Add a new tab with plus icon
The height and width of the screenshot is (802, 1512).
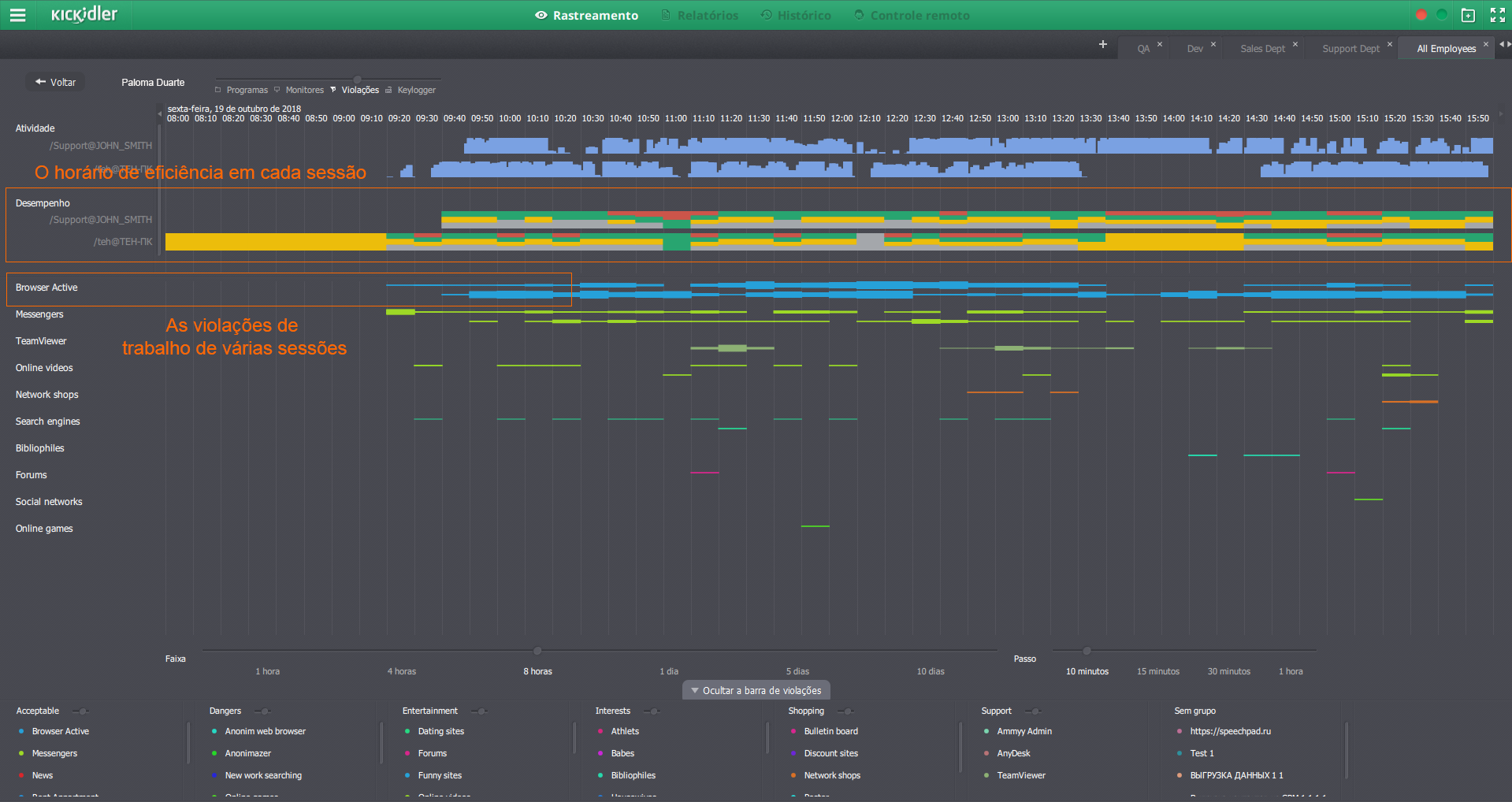1103,45
